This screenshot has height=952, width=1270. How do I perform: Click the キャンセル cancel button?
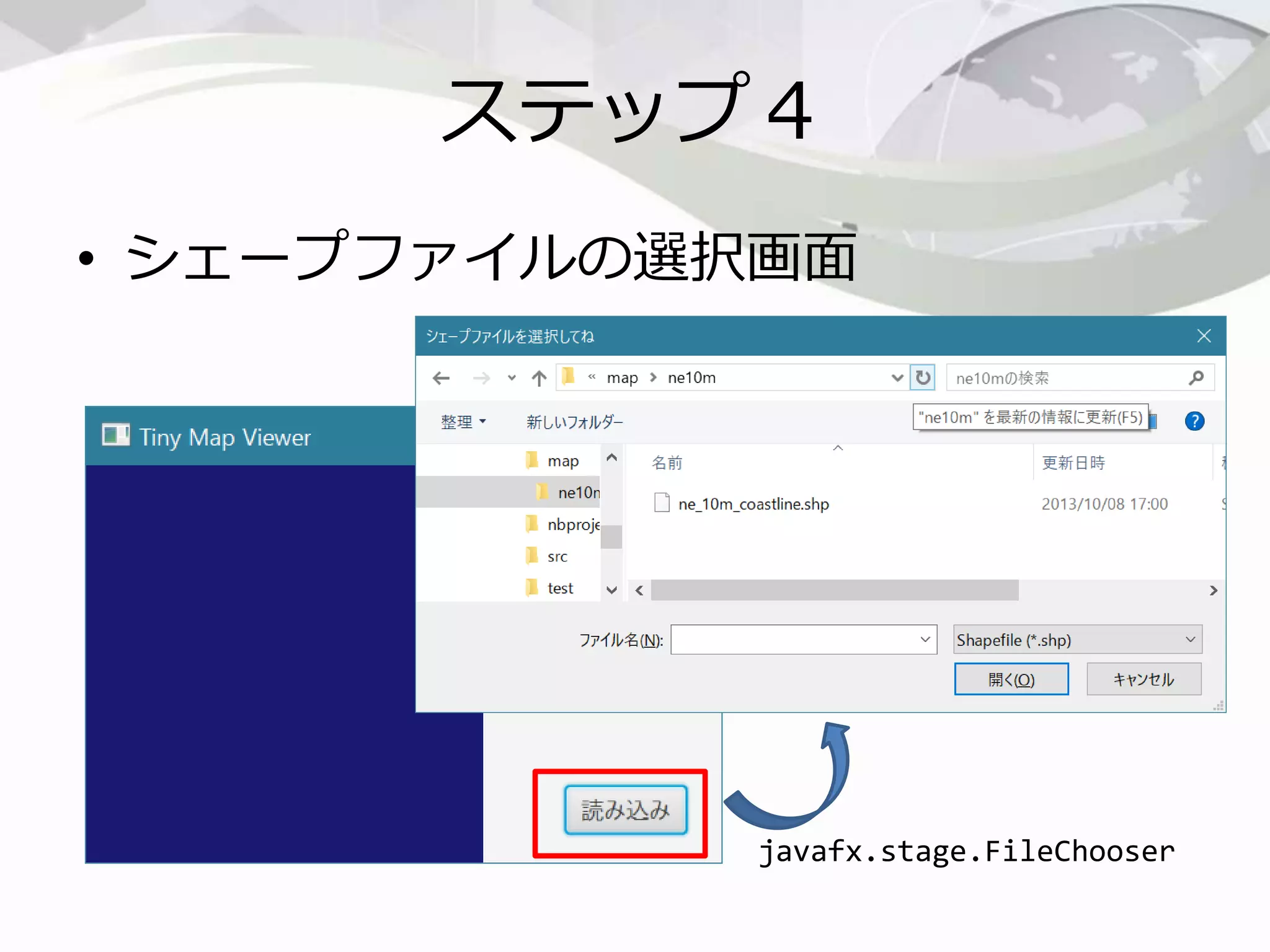[x=1143, y=679]
